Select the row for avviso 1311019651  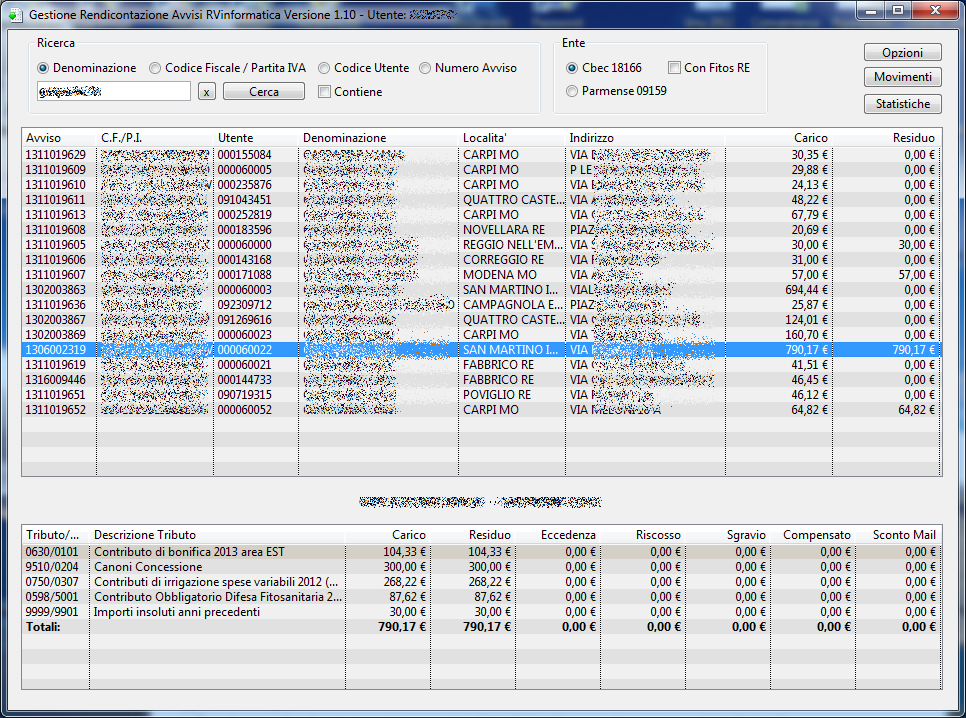481,394
